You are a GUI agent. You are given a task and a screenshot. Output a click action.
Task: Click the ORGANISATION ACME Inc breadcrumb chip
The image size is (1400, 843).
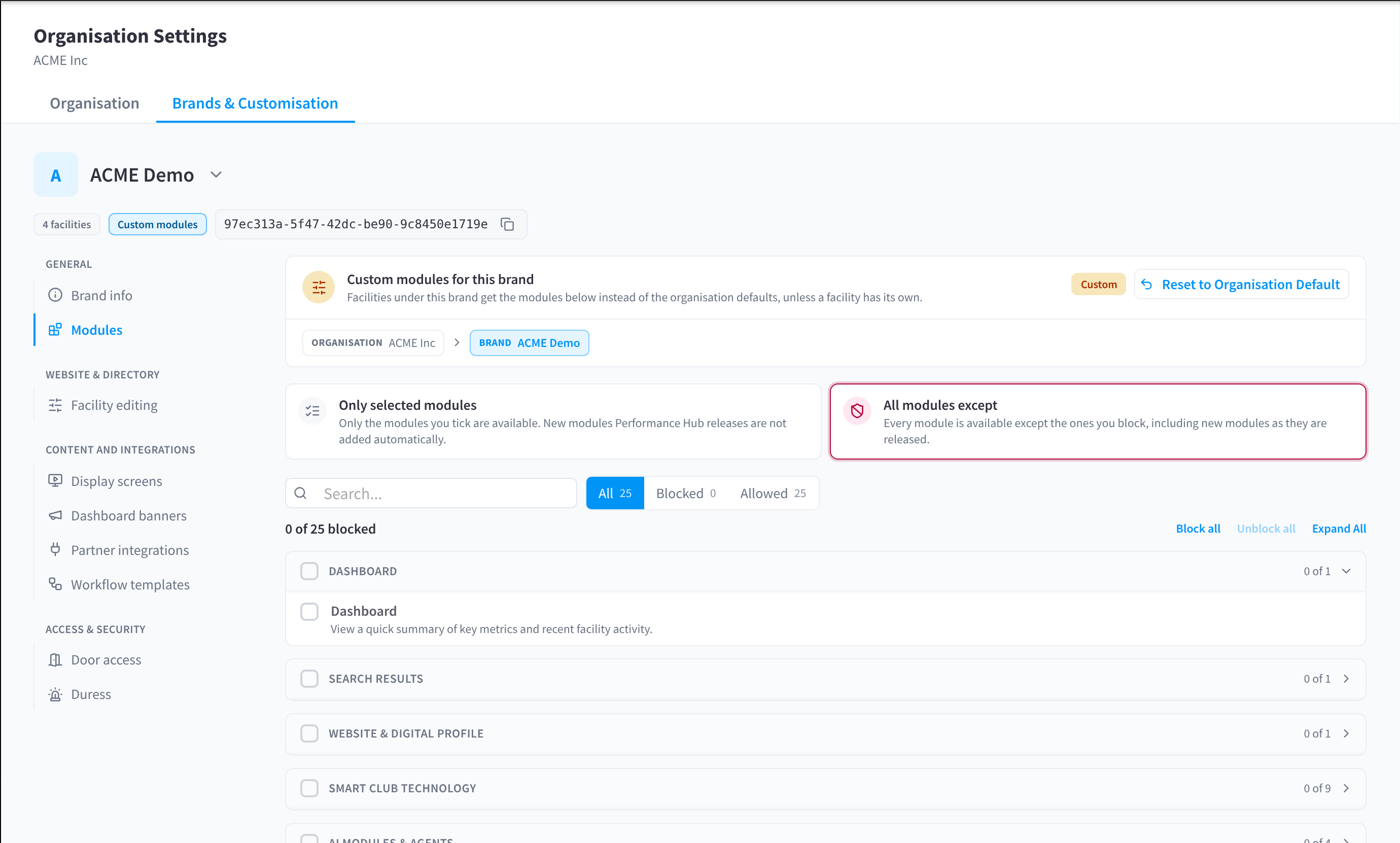pyautogui.click(x=373, y=343)
